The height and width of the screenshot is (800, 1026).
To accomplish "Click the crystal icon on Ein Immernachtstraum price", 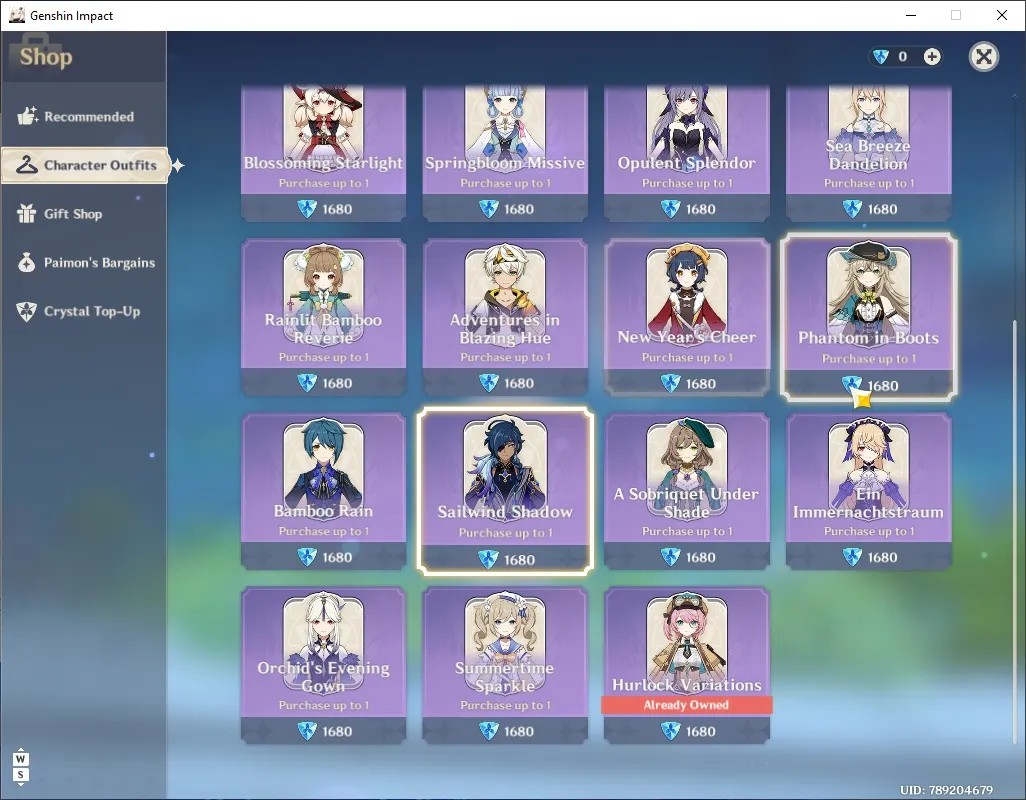I will [852, 557].
